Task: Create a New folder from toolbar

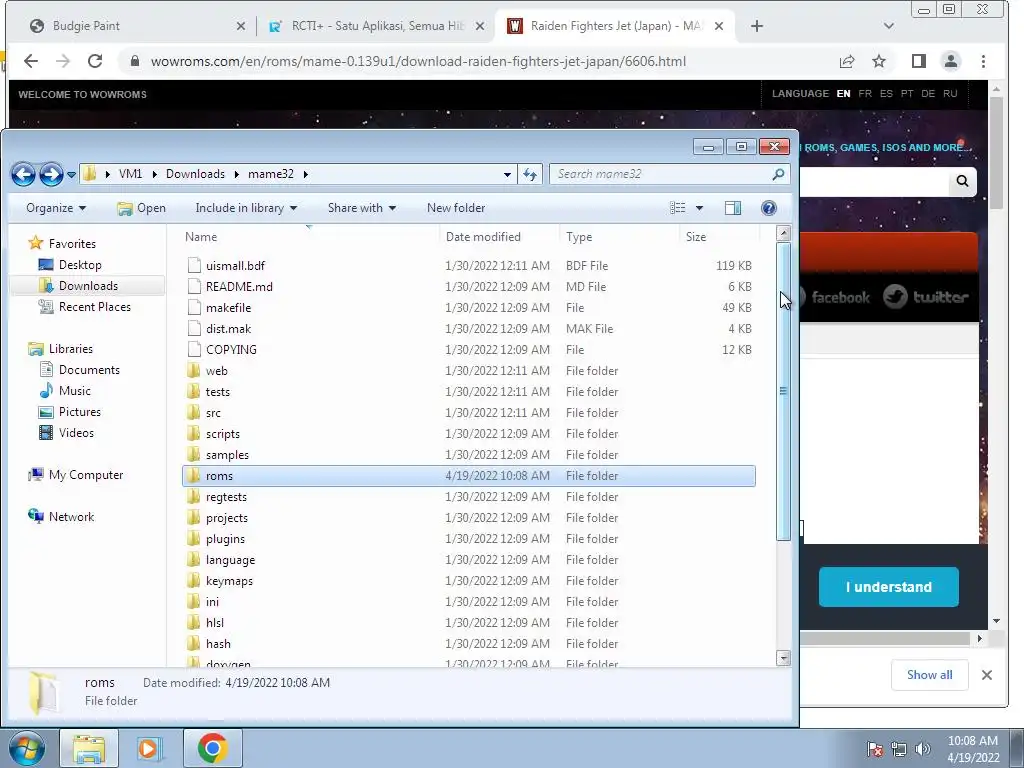Action: tap(456, 208)
